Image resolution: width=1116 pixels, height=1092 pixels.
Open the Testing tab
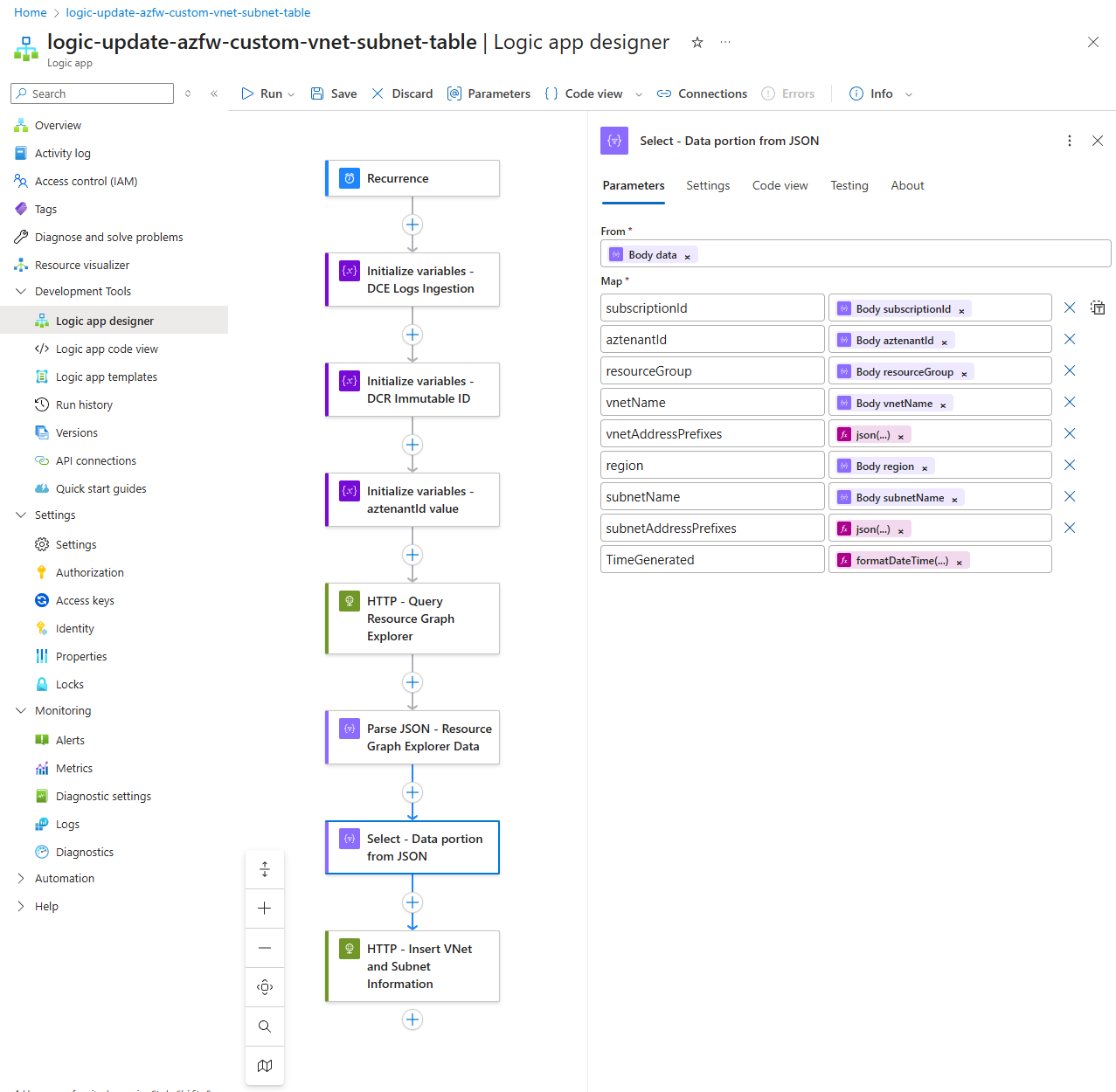(x=849, y=185)
